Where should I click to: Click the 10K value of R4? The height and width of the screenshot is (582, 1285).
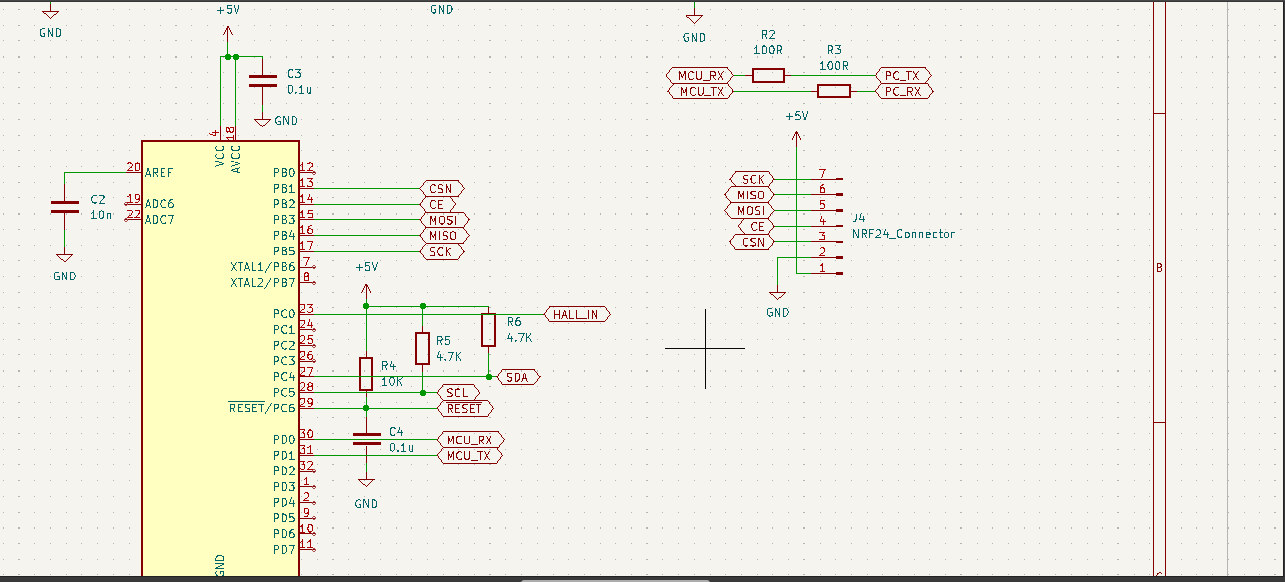tap(392, 382)
